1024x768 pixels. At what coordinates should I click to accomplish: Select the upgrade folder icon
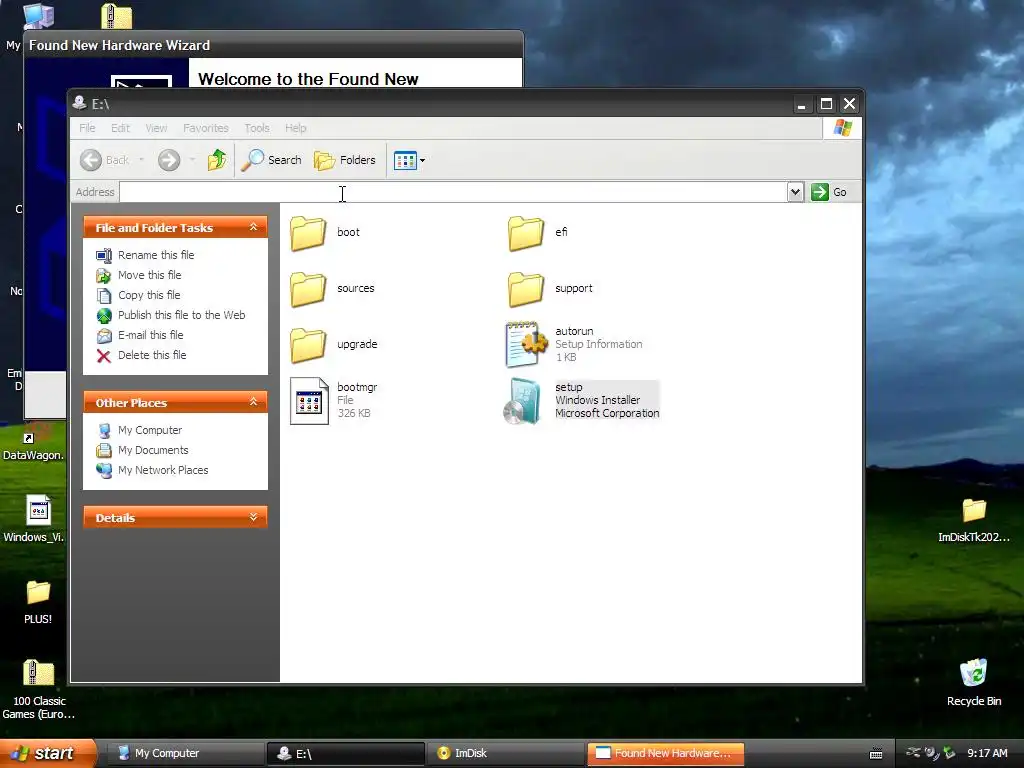[x=308, y=345]
